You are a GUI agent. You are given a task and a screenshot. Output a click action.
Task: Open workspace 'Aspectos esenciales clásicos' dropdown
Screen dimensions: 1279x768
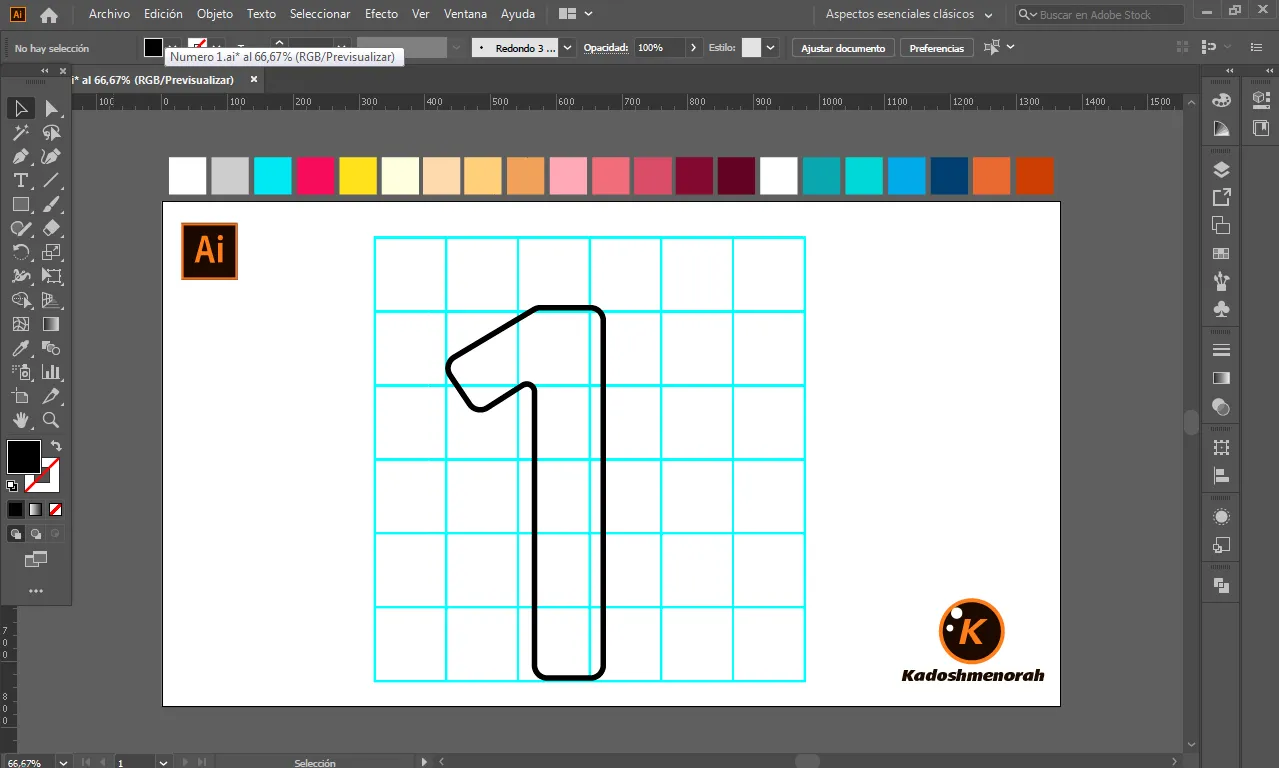click(909, 15)
